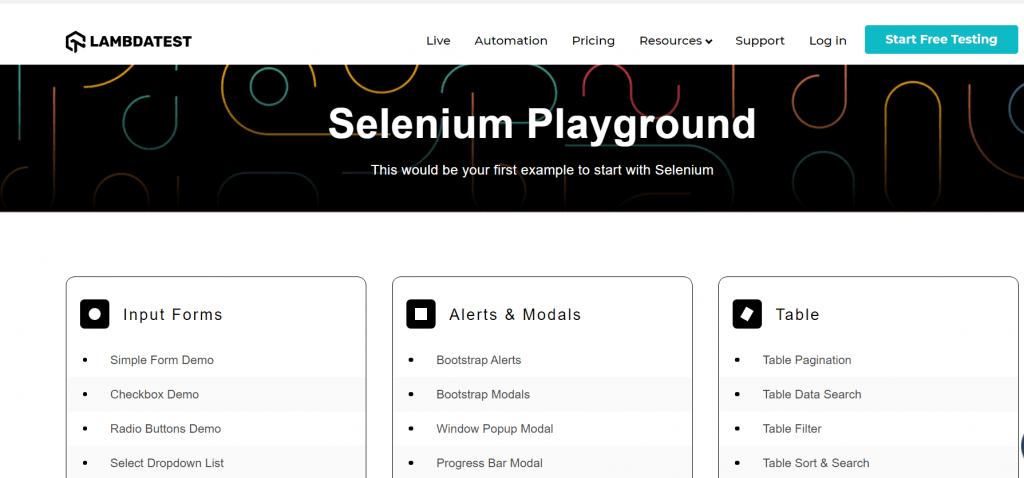Open Simple Form Demo link
The height and width of the screenshot is (478, 1024).
[162, 360]
